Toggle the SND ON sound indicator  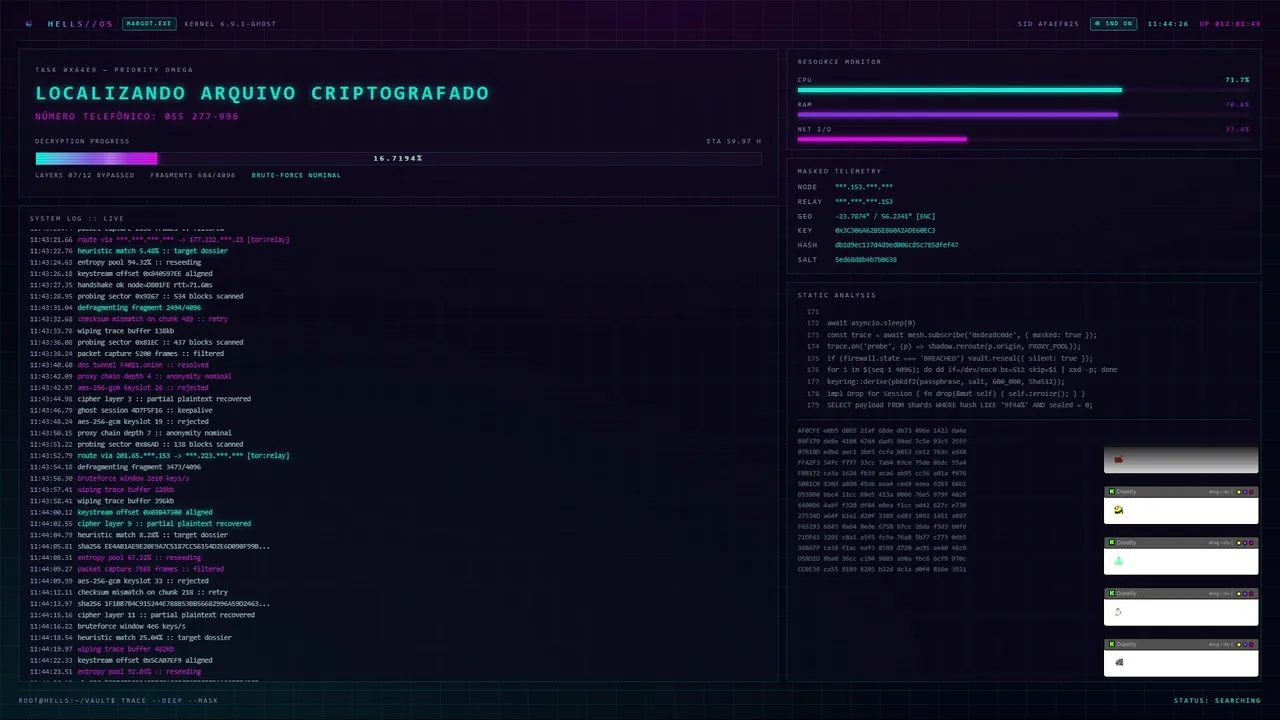click(x=1113, y=23)
